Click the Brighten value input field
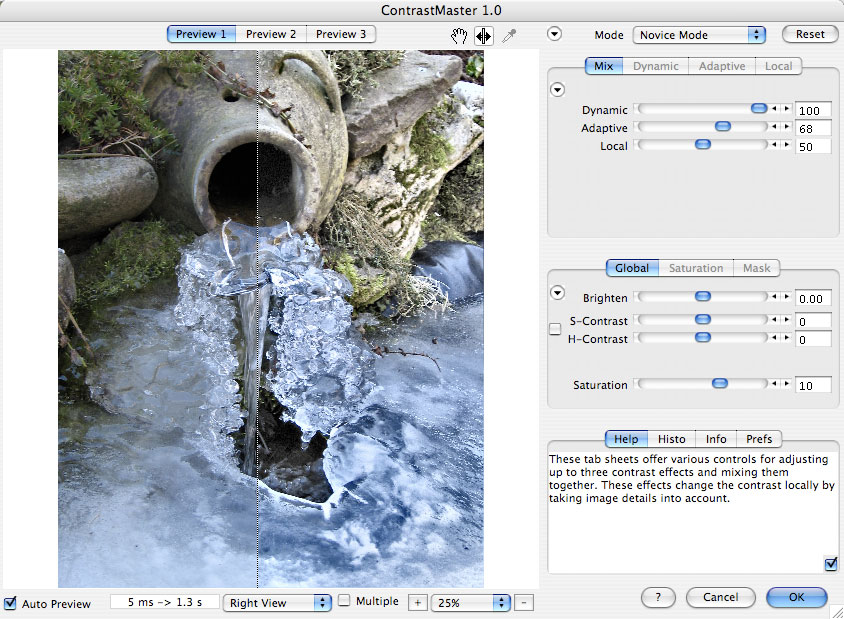Image resolution: width=844 pixels, height=619 pixels. [x=813, y=299]
